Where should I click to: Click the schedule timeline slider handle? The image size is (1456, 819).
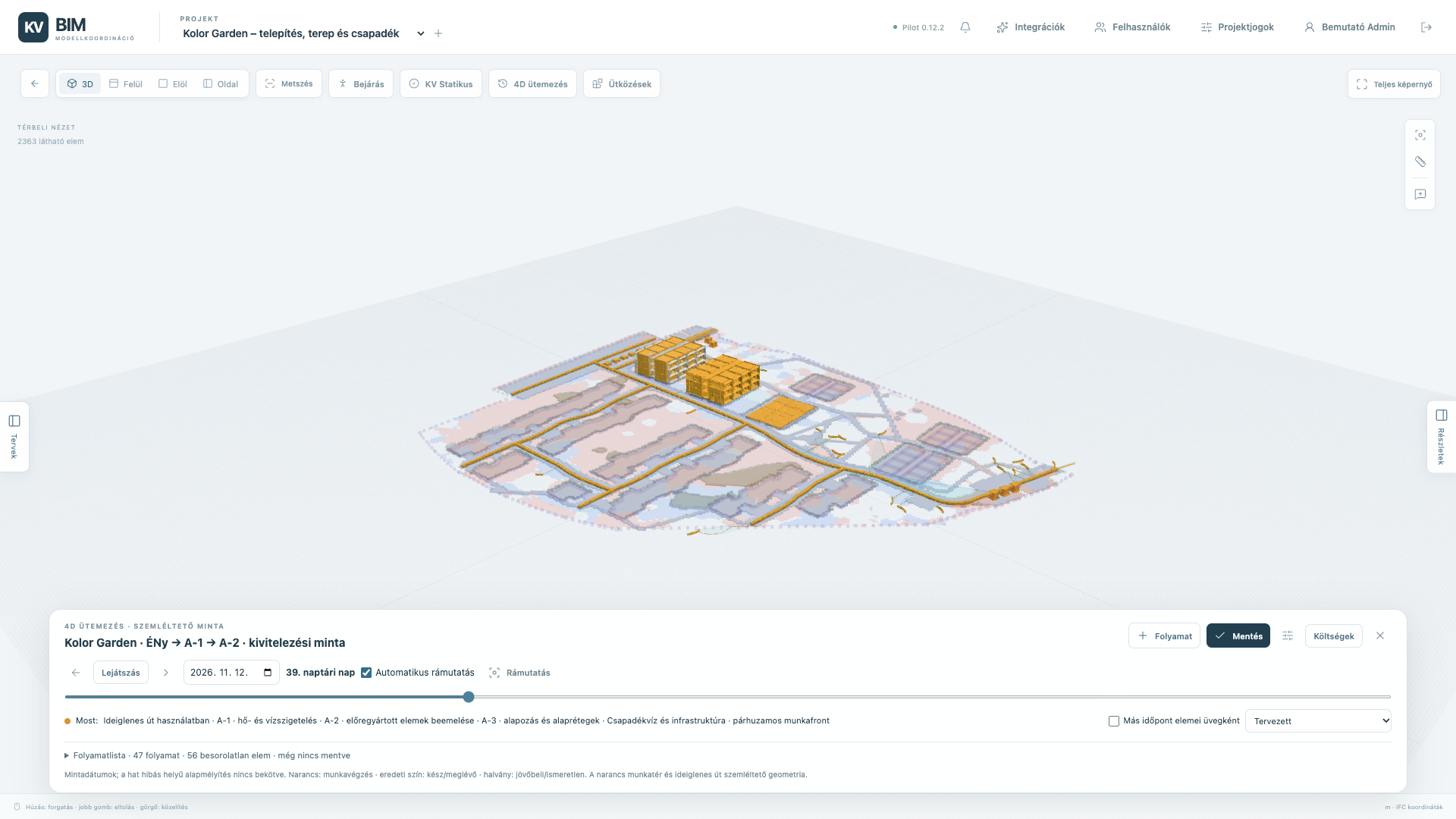(469, 697)
